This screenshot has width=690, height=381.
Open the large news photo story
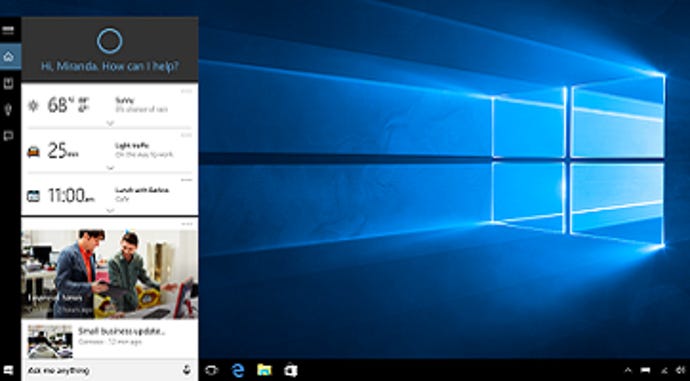coord(110,274)
